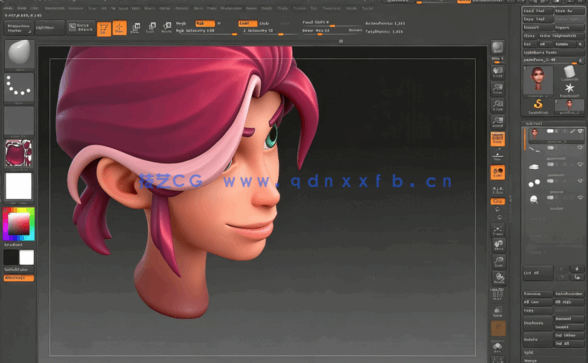Toggle eye visibility on third subtool
The width and height of the screenshot is (588, 363).
[x=580, y=164]
